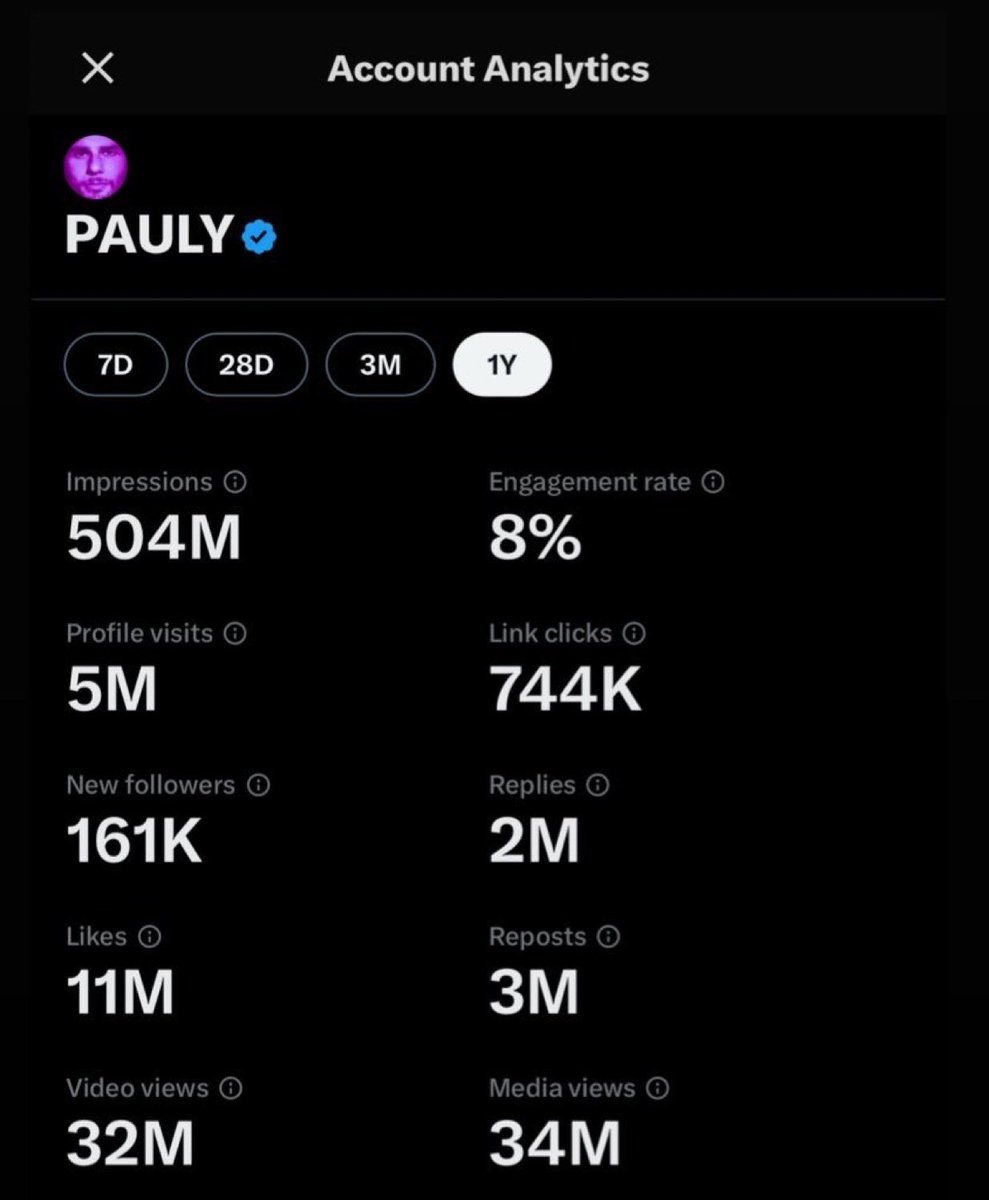Click info icon beside Reposts
Viewport: 989px width, 1200px height.
tap(608, 937)
